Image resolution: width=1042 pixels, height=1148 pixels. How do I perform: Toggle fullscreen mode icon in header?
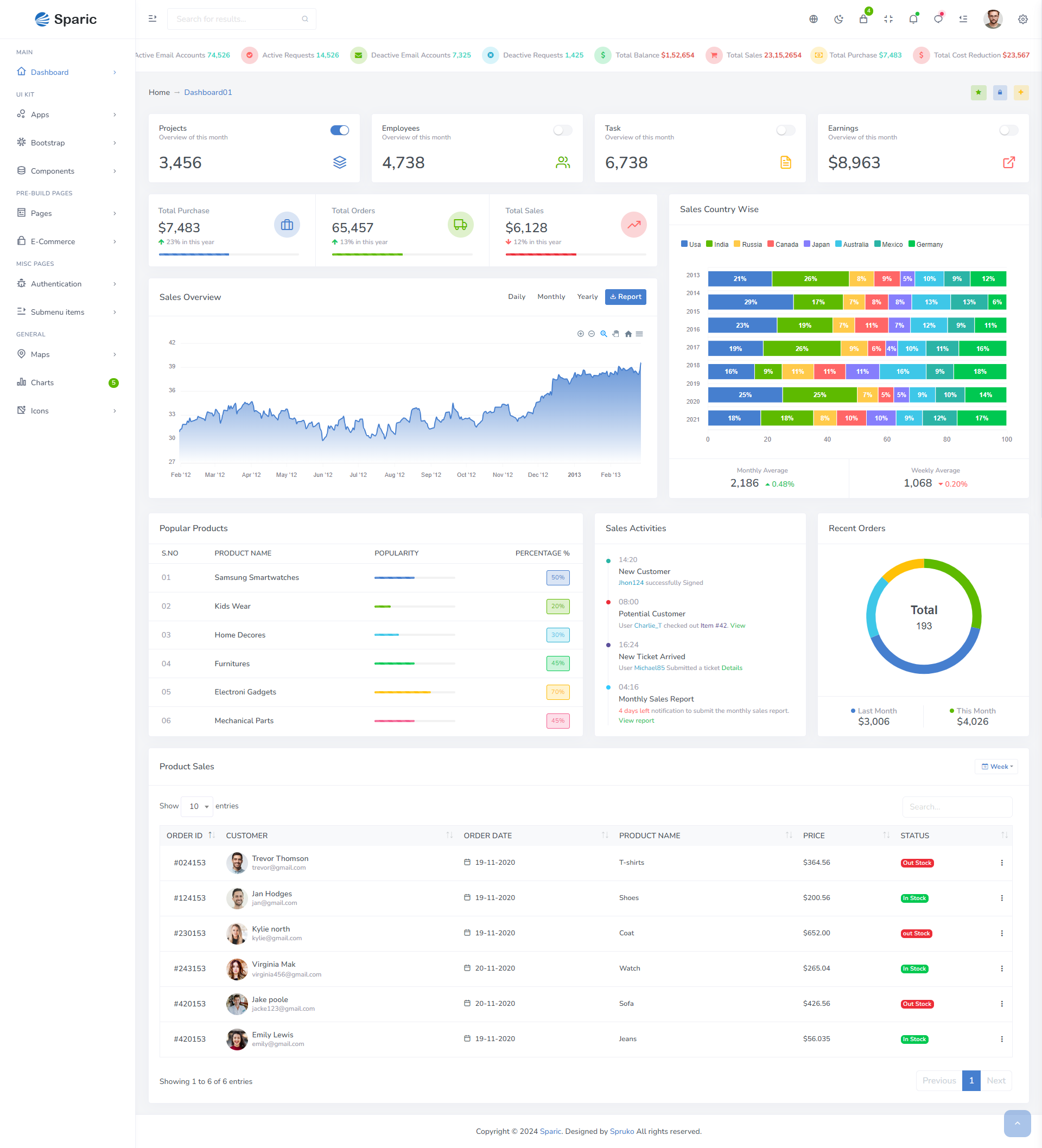point(888,20)
